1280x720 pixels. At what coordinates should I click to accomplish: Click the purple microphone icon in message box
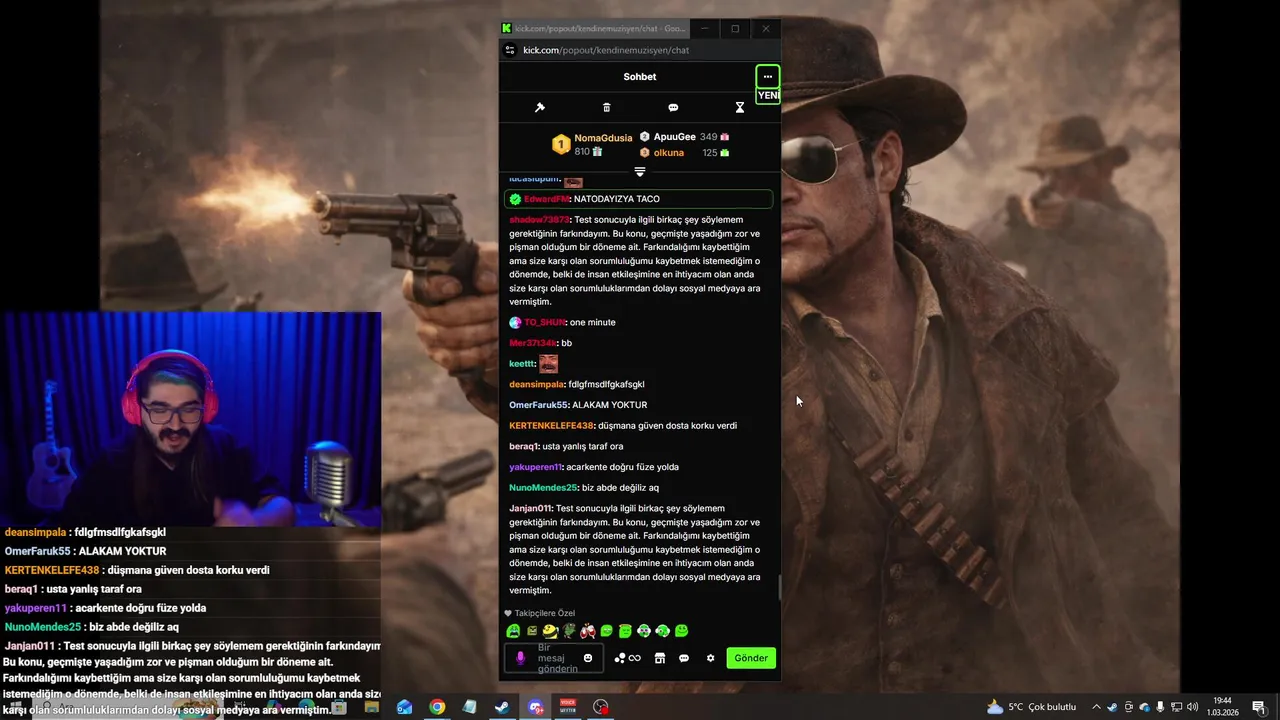click(x=520, y=658)
